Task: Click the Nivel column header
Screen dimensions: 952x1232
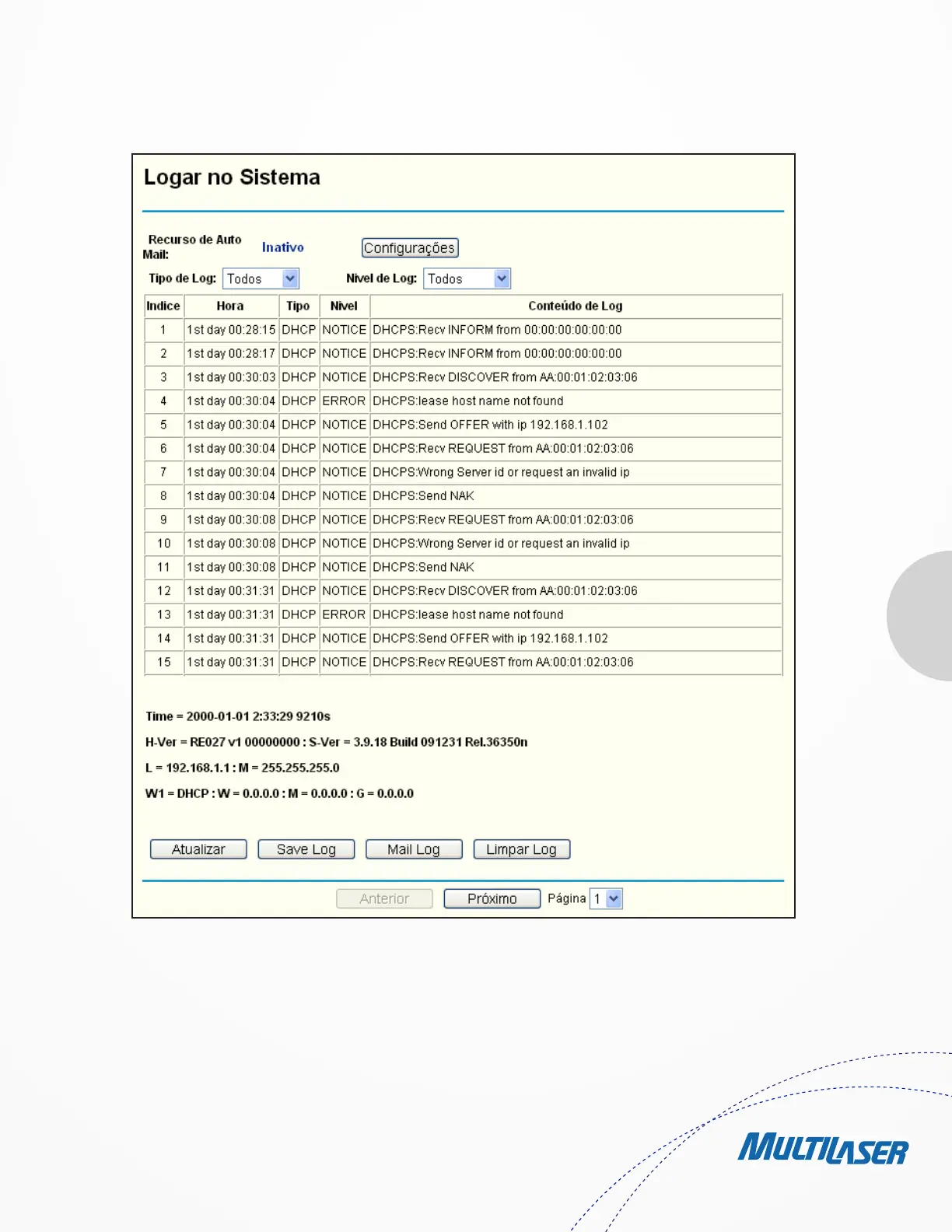Action: (344, 306)
